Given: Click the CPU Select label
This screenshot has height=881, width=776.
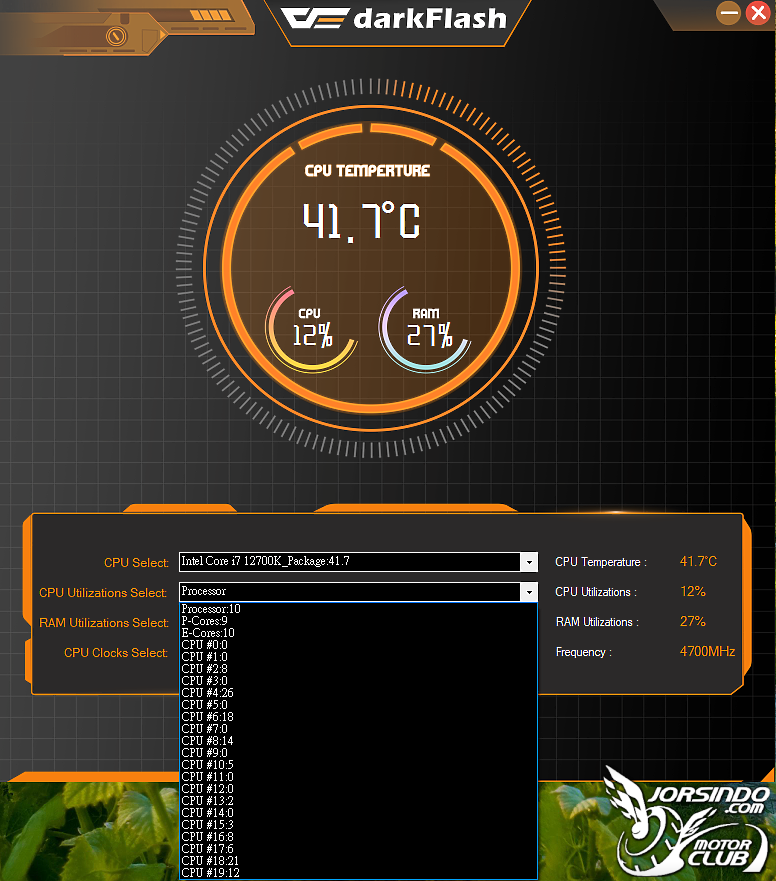Looking at the screenshot, I should point(136,562).
